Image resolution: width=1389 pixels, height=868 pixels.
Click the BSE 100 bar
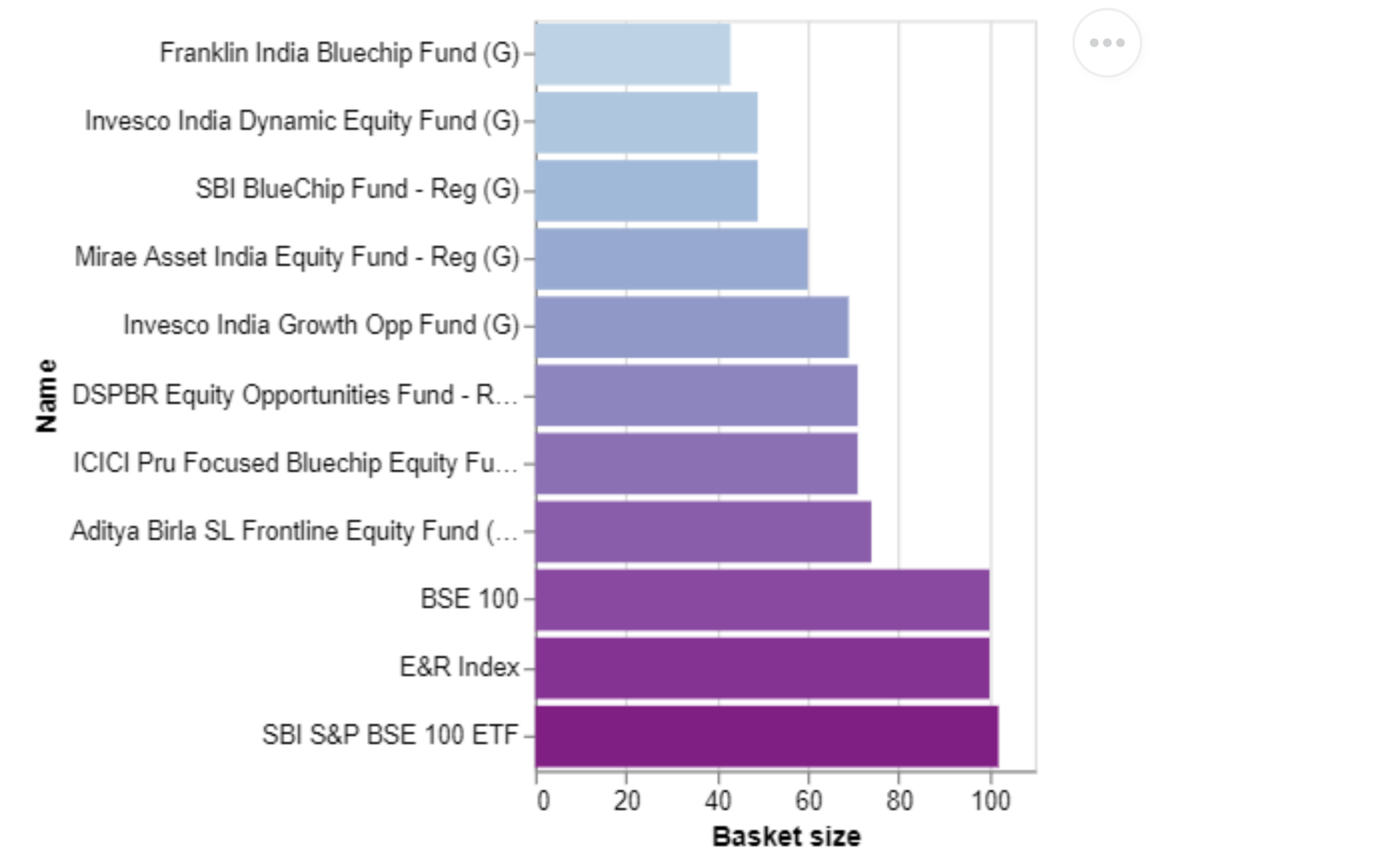tap(762, 599)
